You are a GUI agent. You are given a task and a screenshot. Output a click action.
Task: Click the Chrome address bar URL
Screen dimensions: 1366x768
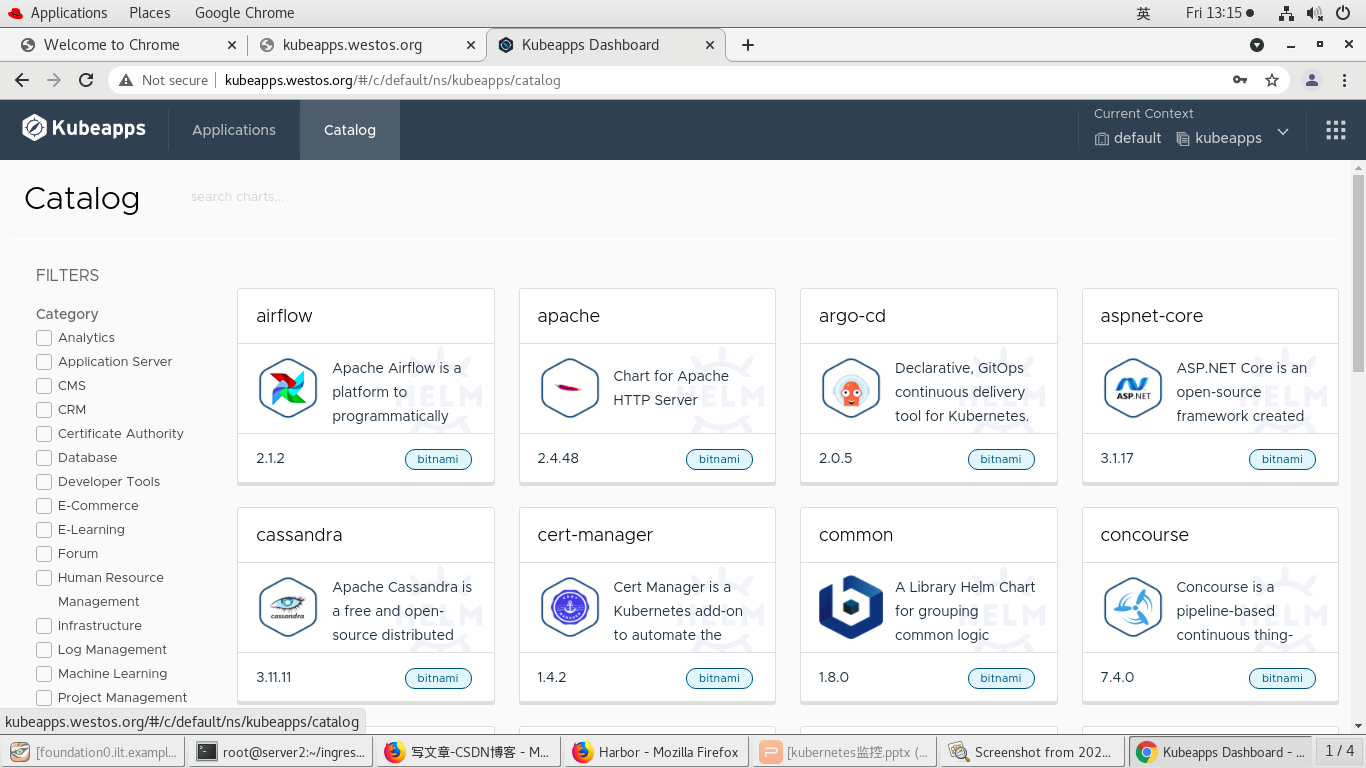[392, 80]
